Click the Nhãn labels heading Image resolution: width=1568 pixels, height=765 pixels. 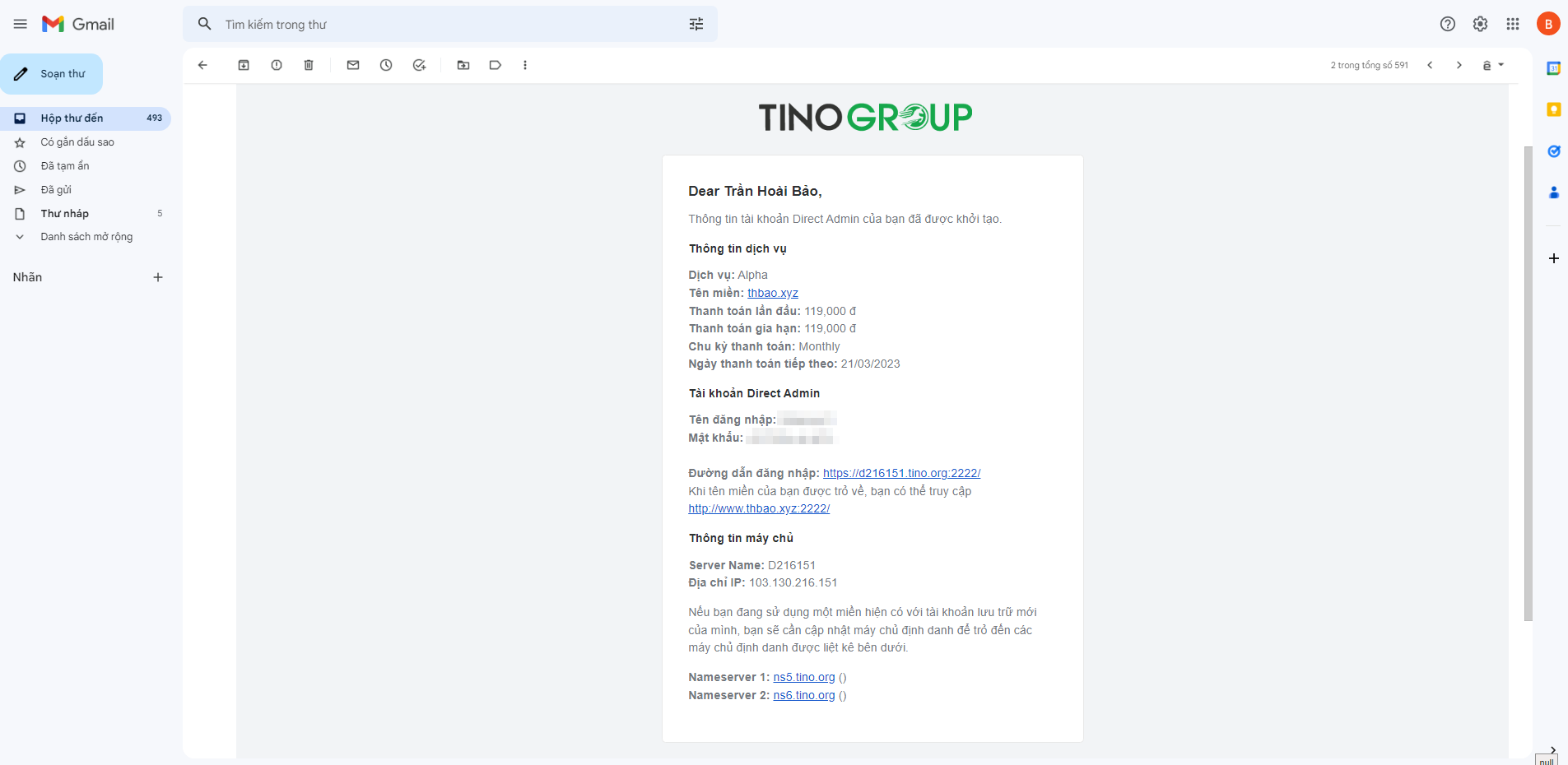(27, 277)
